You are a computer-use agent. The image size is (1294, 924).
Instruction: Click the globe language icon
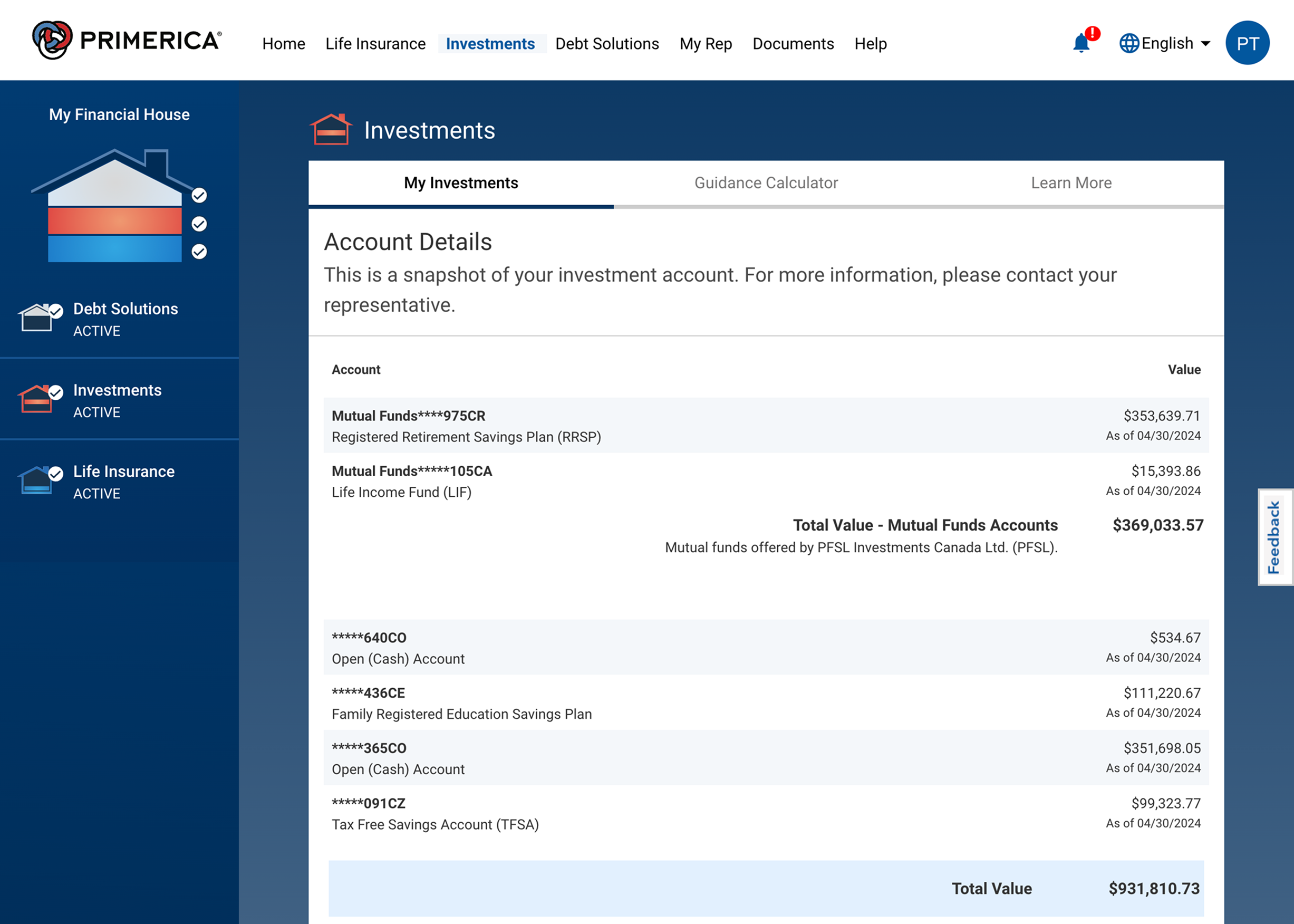coord(1128,43)
